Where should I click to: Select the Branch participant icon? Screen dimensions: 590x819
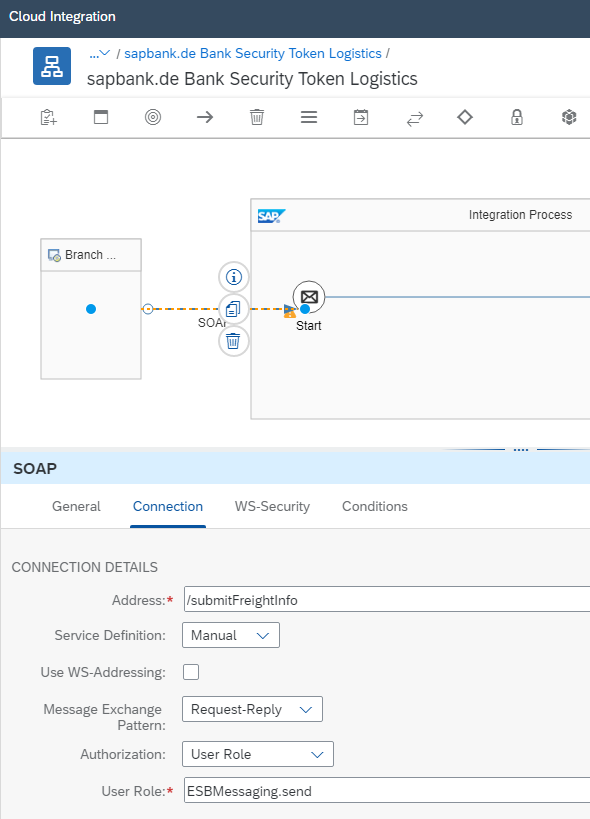tap(54, 255)
